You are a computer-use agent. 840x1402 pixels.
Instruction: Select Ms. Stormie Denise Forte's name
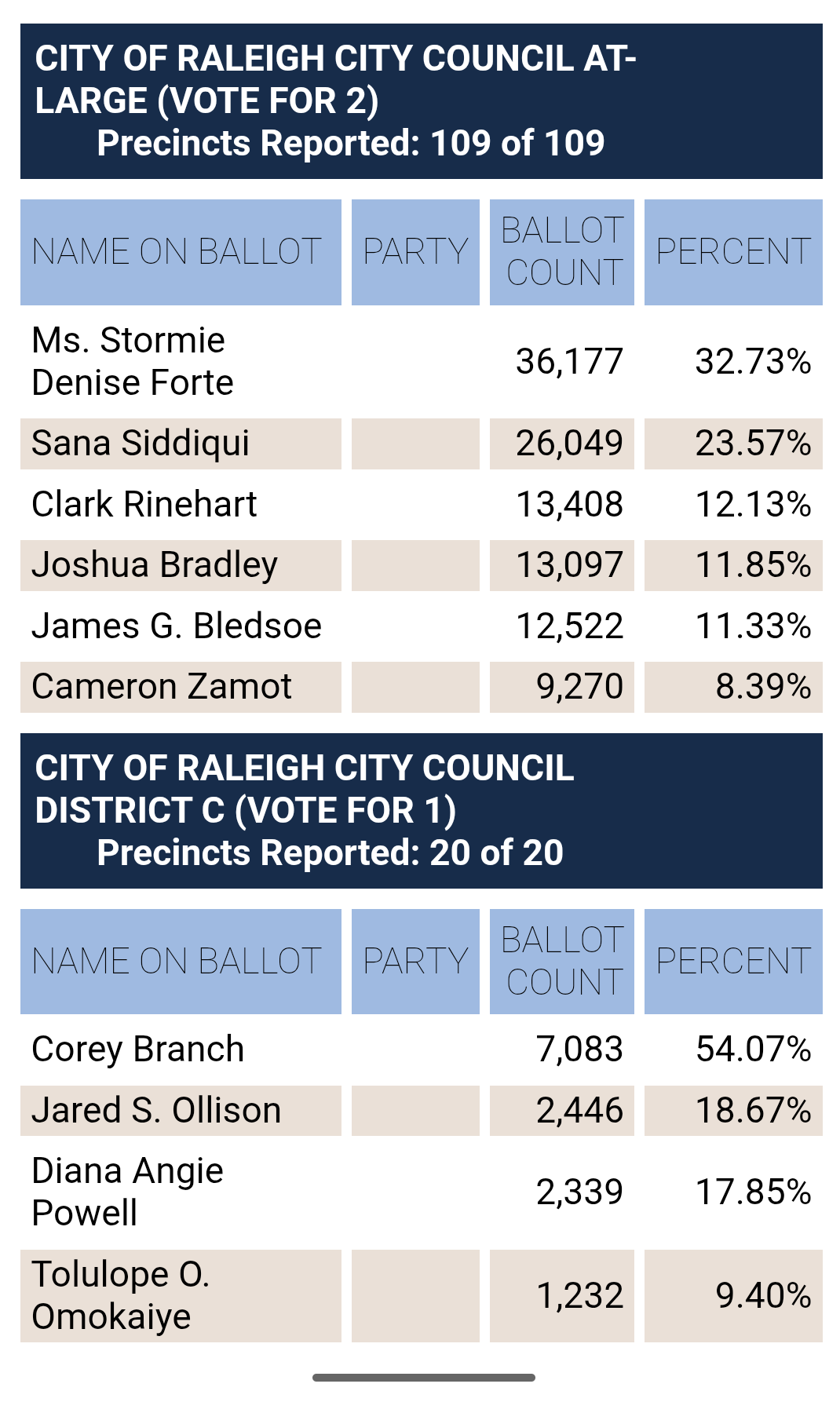pyautogui.click(x=132, y=361)
